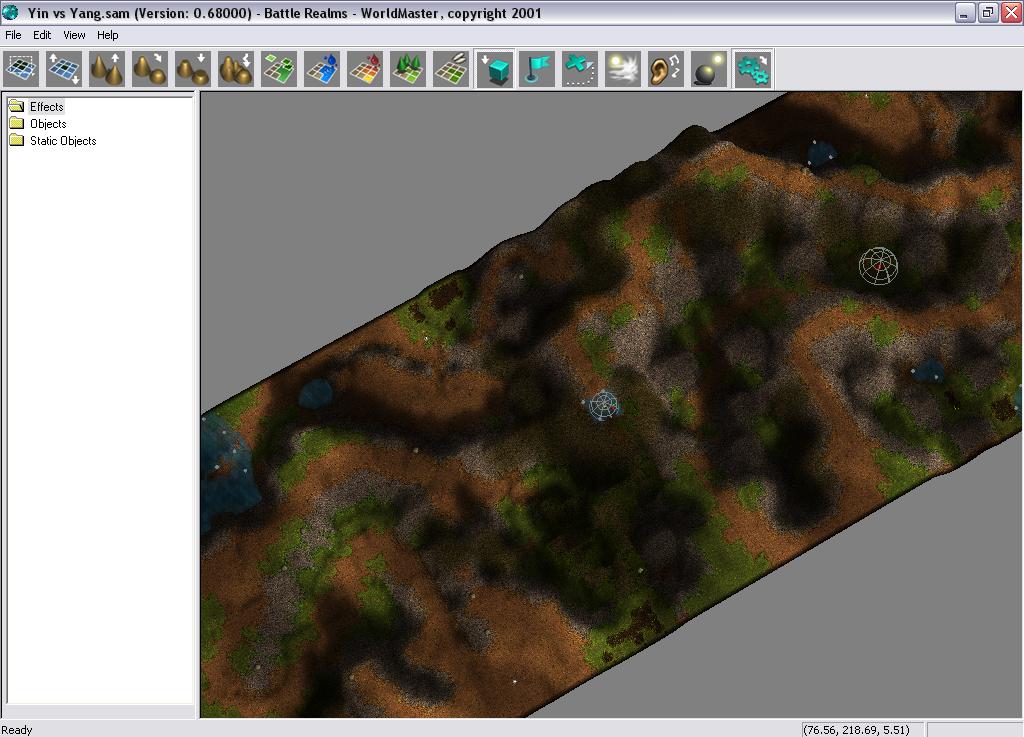1024x737 pixels.
Task: Select the green terrain texture paint tool
Action: click(x=280, y=69)
